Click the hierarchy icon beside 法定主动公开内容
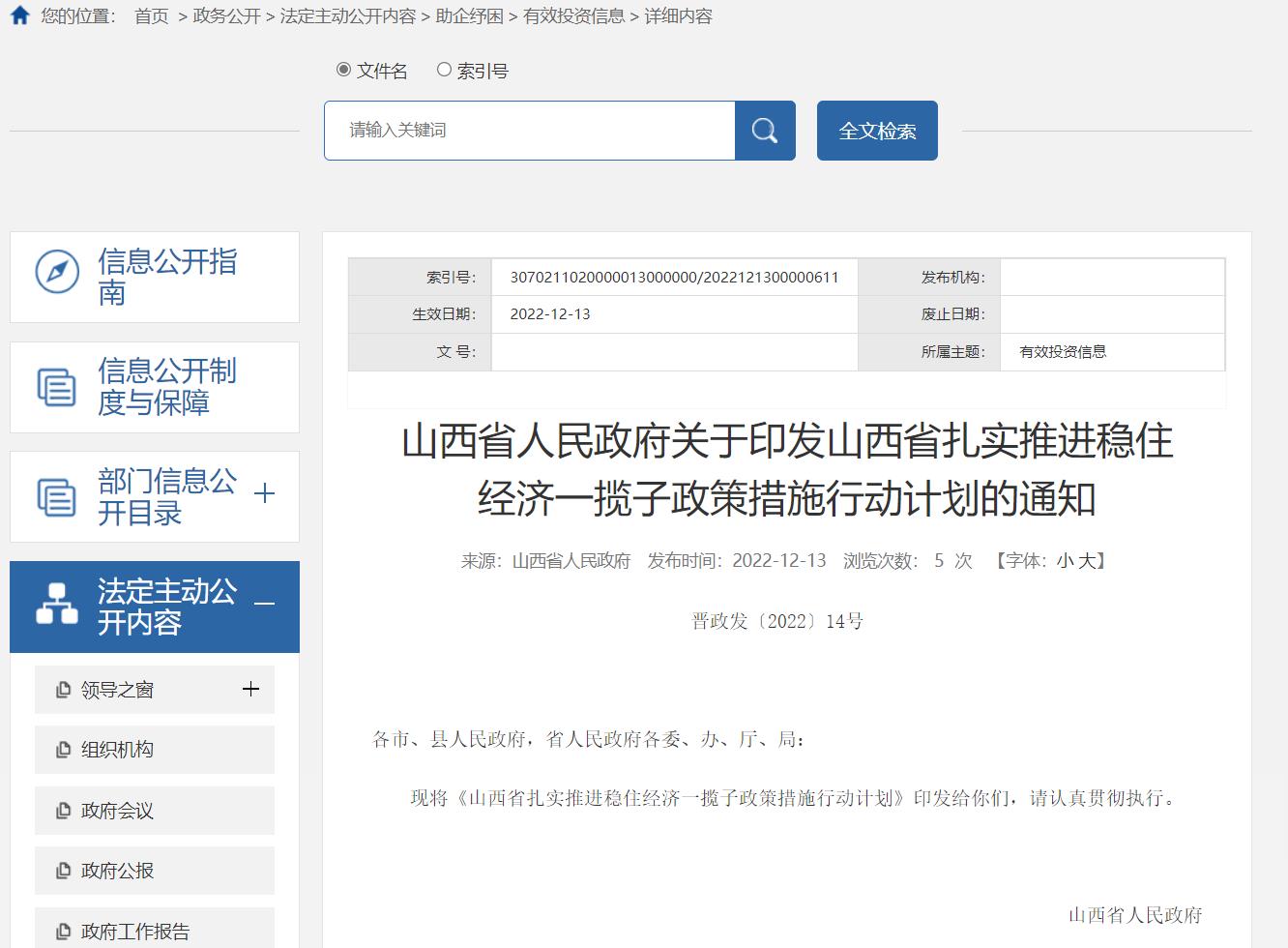 (57, 605)
